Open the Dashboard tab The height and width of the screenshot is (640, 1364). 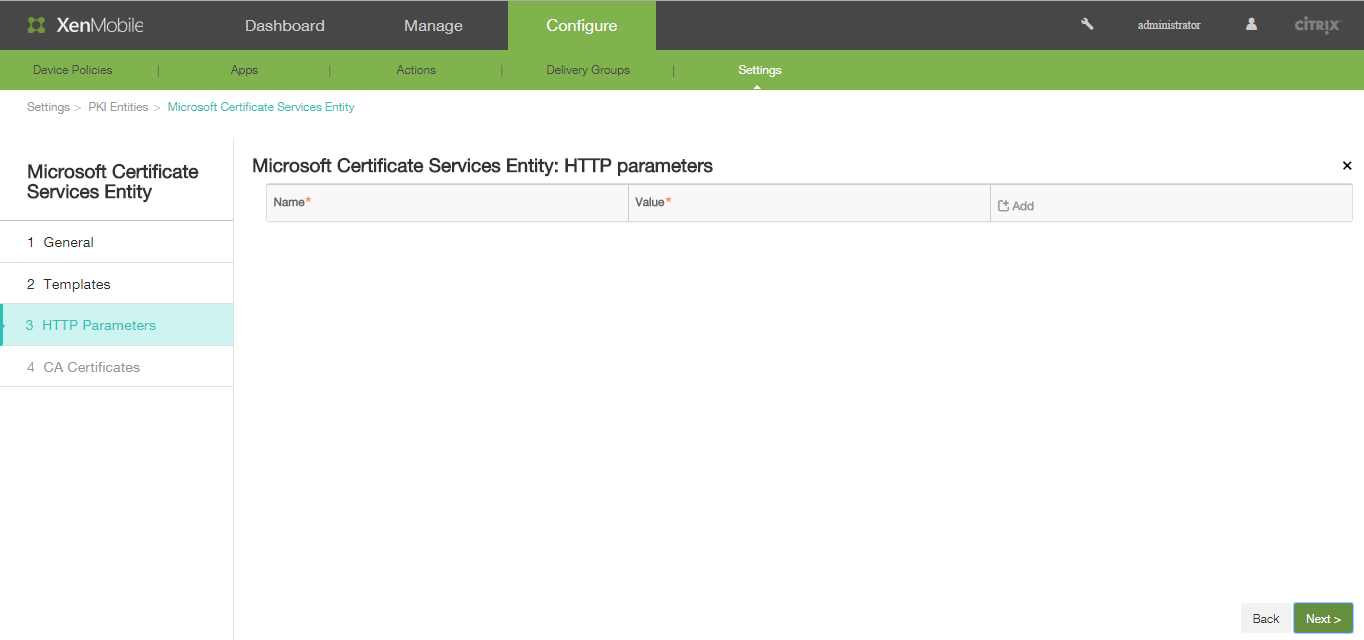point(285,26)
